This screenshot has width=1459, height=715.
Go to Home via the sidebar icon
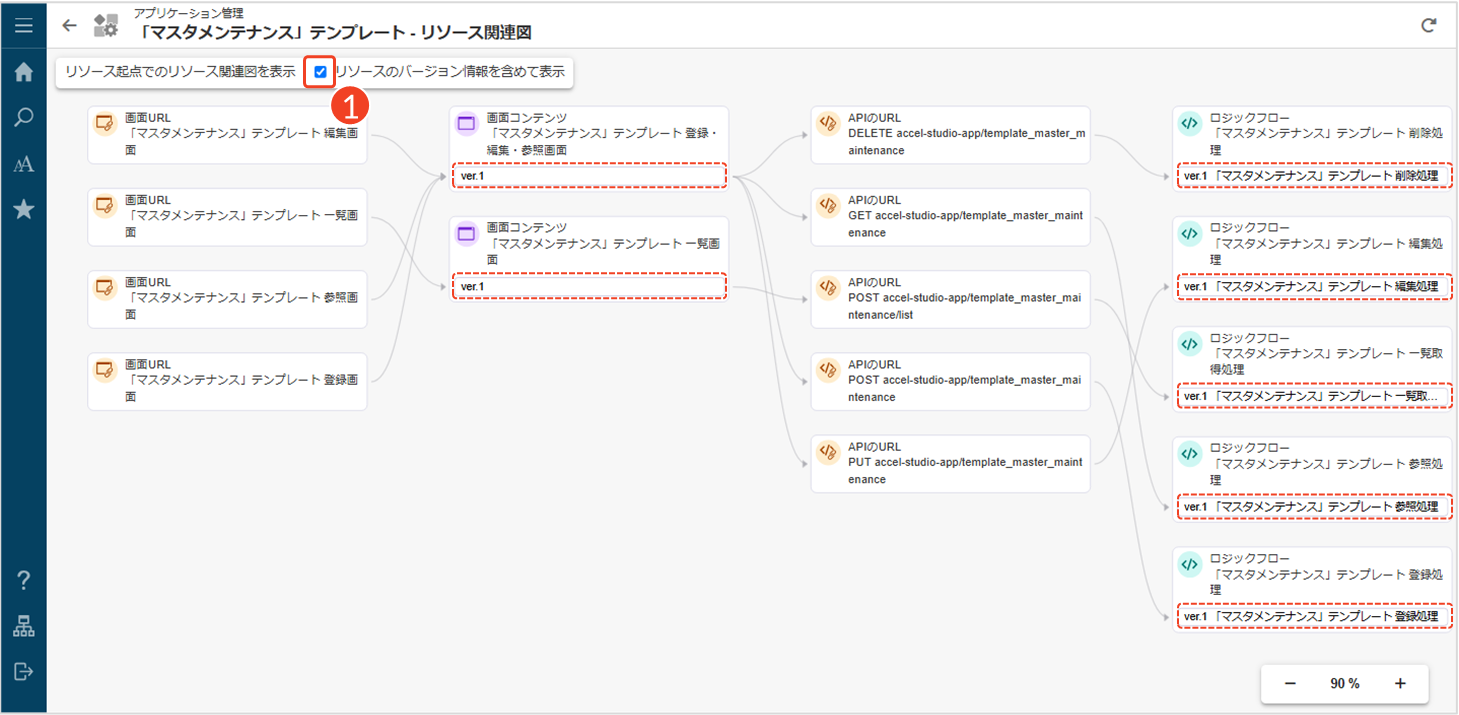tap(23, 72)
